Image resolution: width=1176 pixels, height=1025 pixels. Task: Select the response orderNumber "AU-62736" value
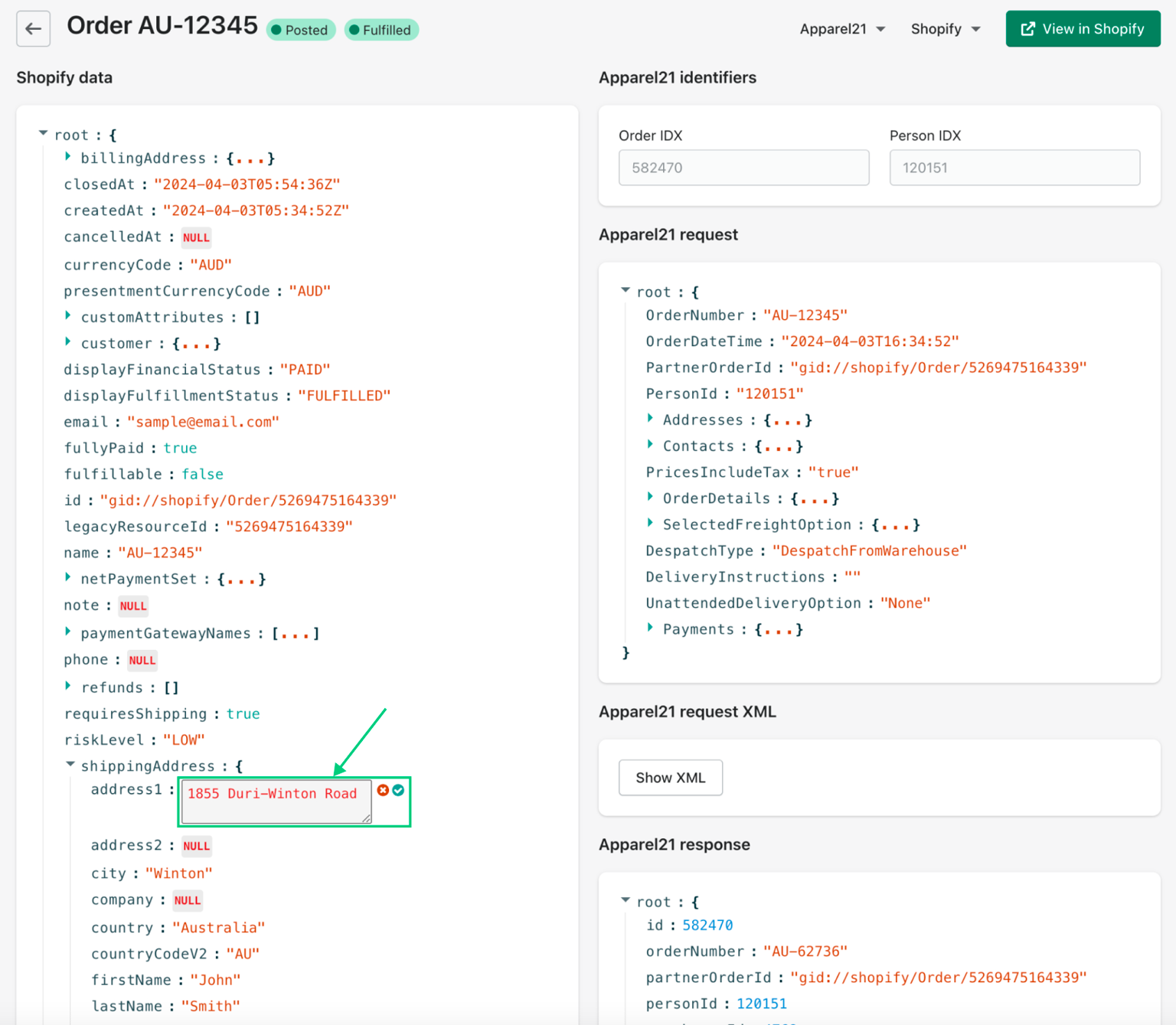805,952
